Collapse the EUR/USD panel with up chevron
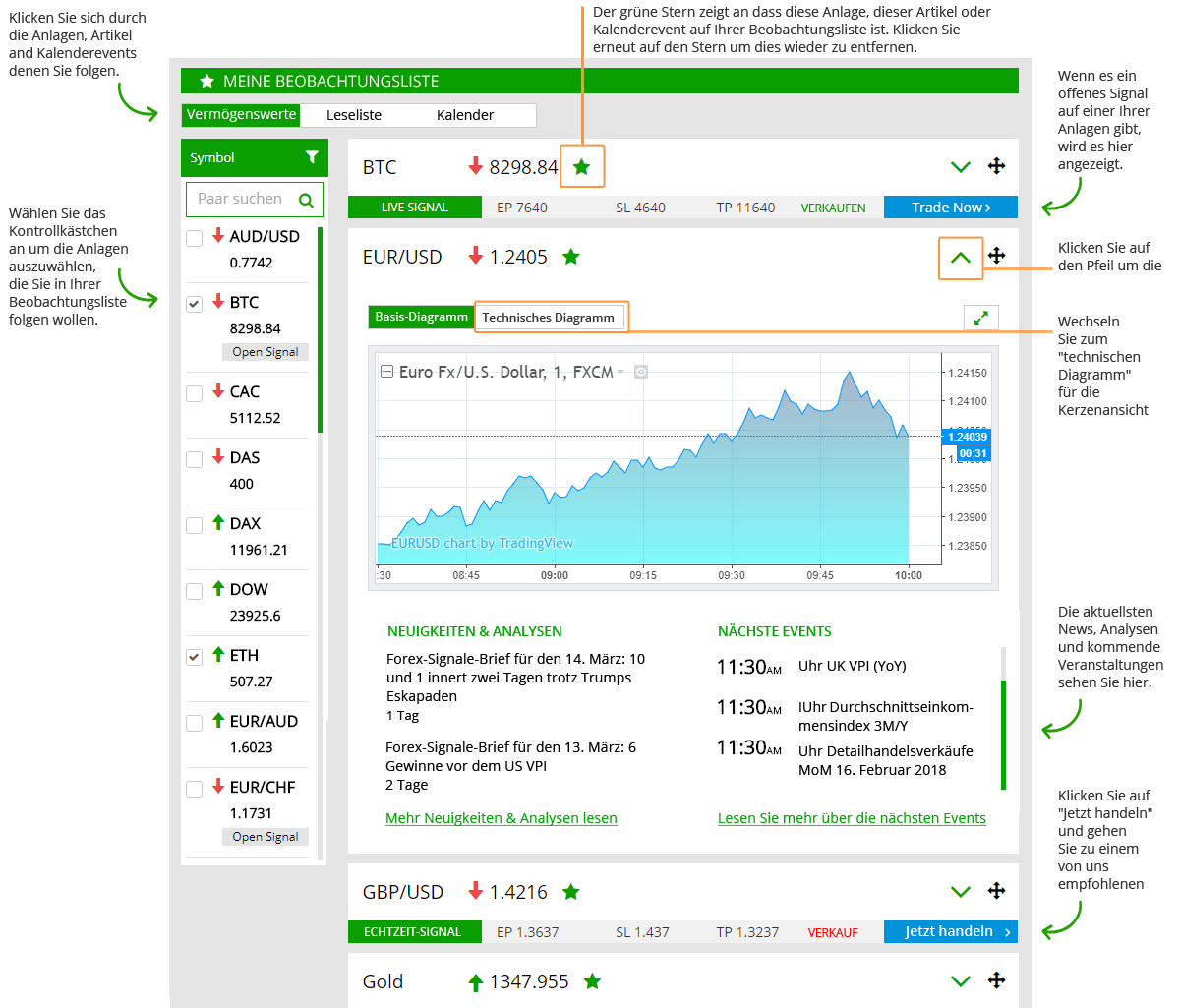The image size is (1180, 1008). (x=961, y=258)
